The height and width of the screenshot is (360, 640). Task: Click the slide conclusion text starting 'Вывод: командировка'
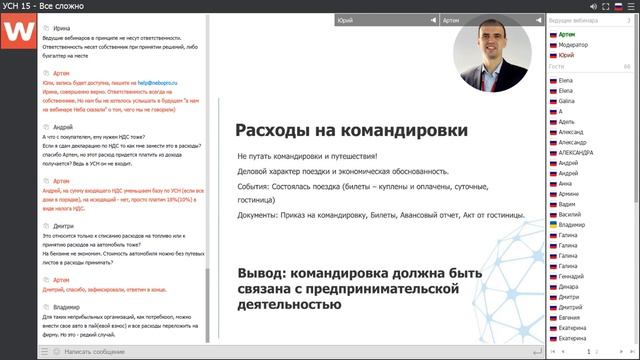(360, 289)
